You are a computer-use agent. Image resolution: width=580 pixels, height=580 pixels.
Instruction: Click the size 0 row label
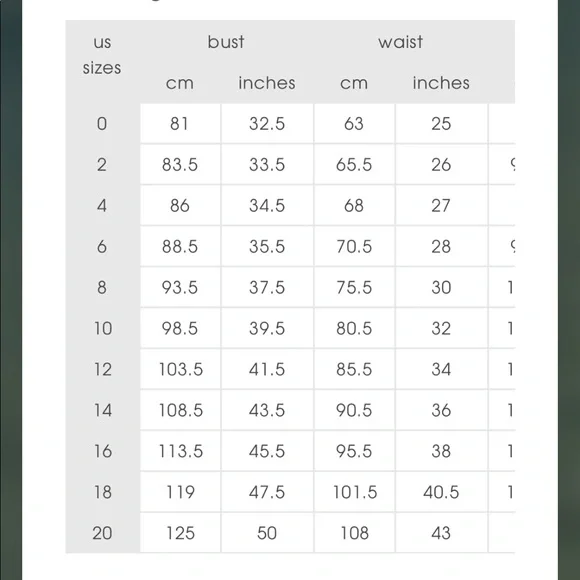(x=102, y=124)
